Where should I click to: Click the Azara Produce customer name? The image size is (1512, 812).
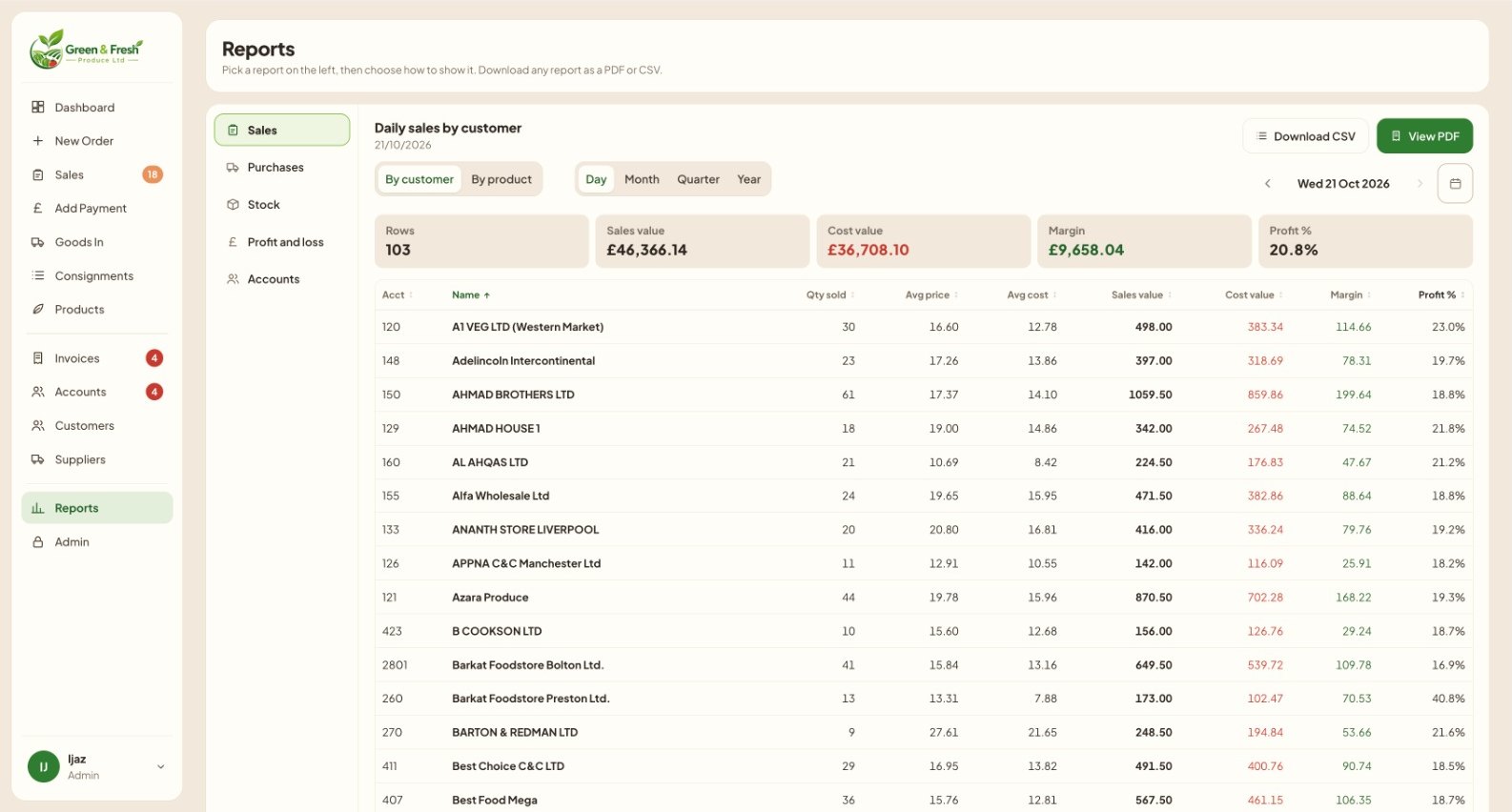click(x=490, y=598)
